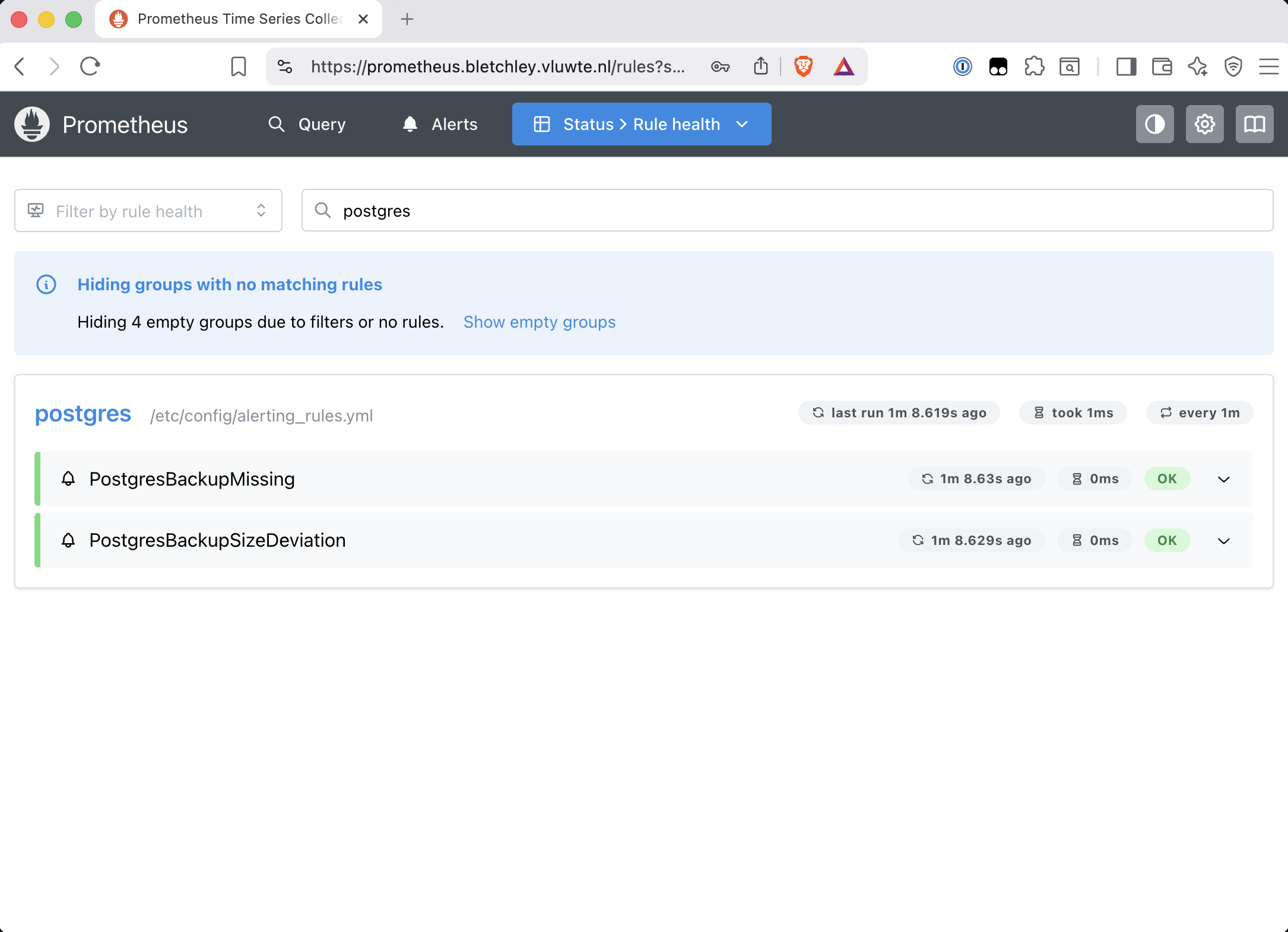This screenshot has width=1288, height=932.
Task: Open a new browser tab
Action: (x=407, y=19)
